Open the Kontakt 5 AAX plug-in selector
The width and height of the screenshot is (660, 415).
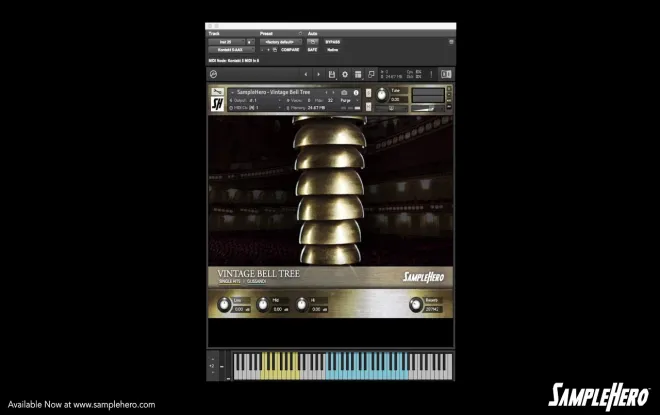[x=232, y=50]
